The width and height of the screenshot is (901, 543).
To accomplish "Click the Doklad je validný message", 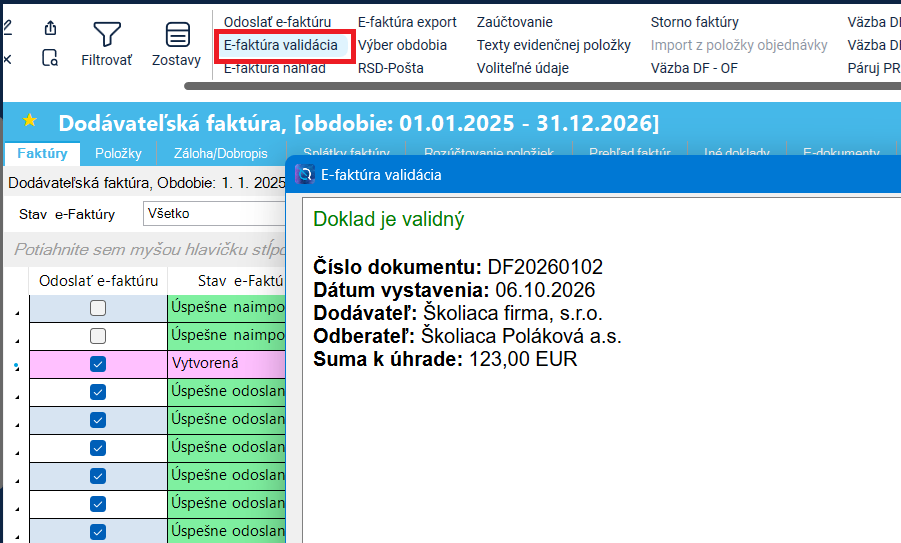I will pos(388,219).
